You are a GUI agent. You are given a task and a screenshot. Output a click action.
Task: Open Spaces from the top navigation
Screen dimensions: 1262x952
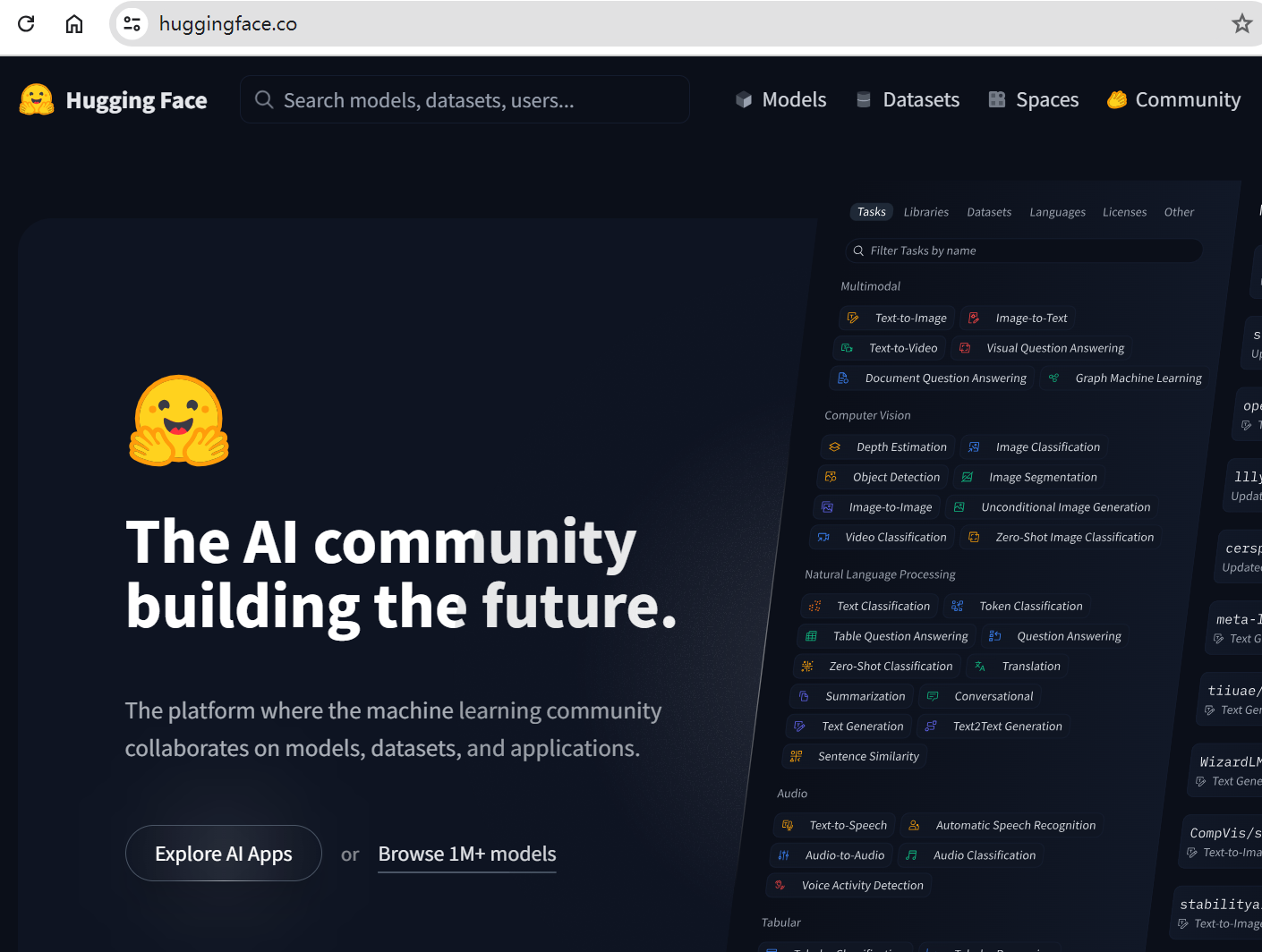click(x=1034, y=99)
